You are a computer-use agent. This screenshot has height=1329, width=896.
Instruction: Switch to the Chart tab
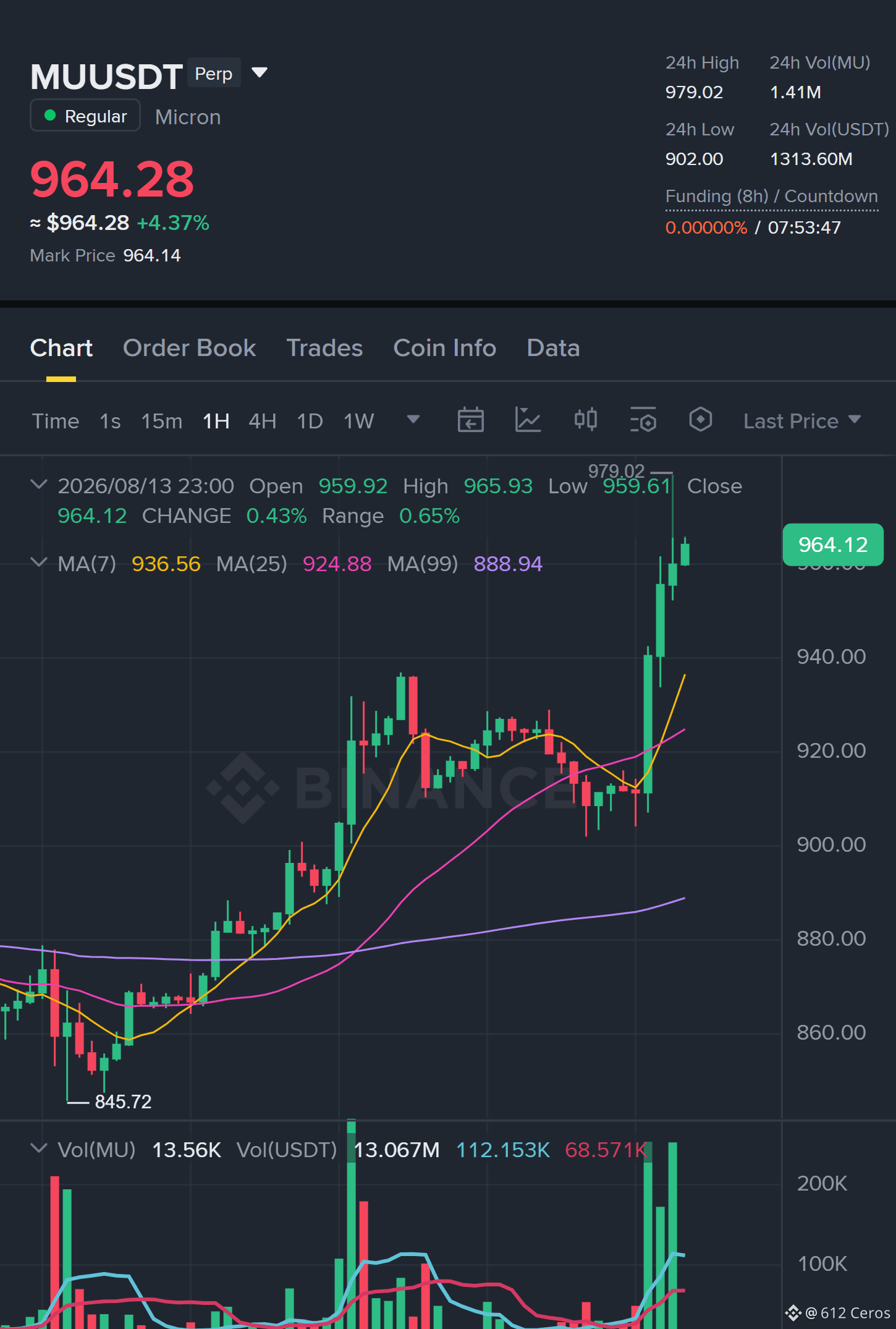(61, 348)
